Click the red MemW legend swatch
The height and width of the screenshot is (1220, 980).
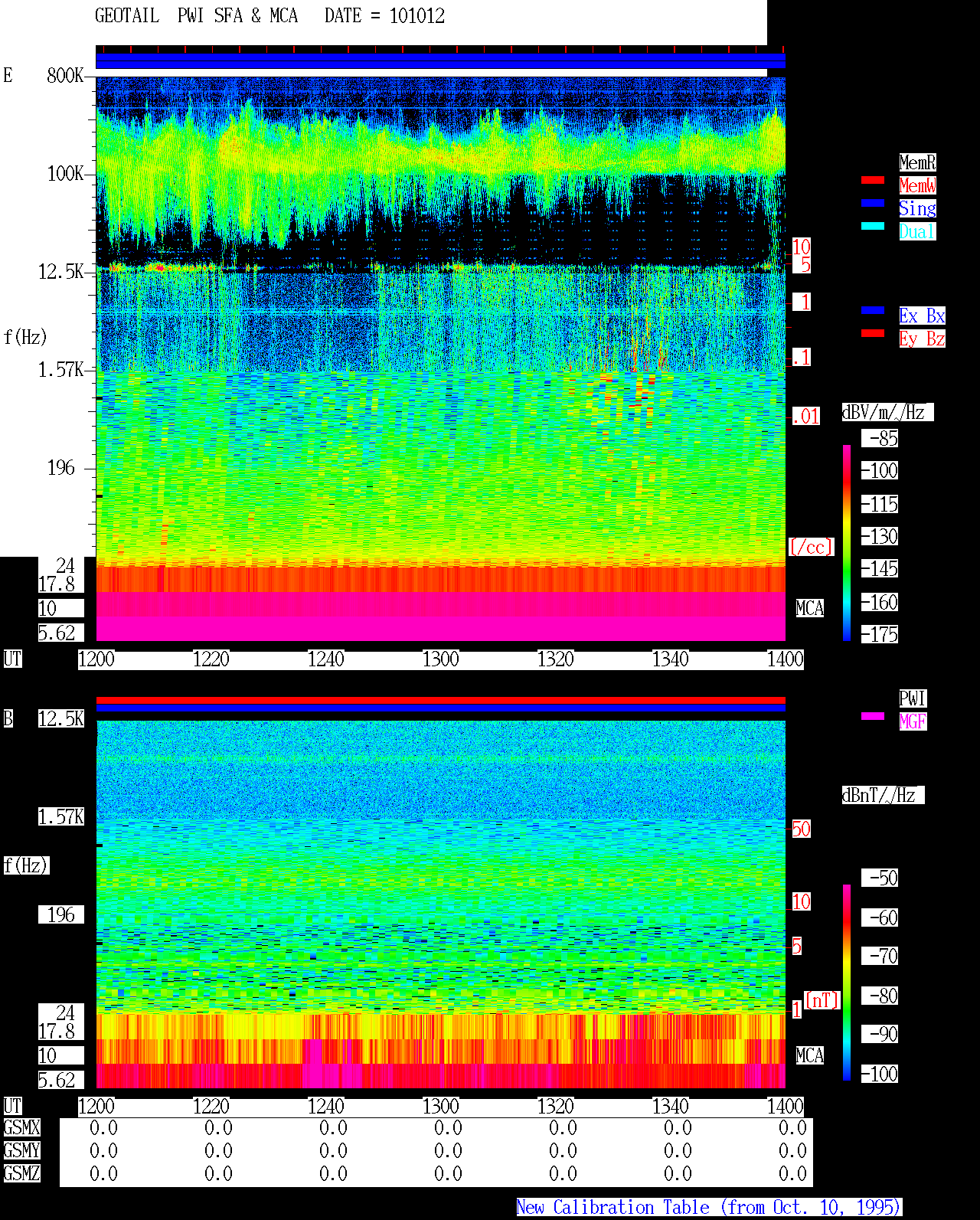(x=873, y=180)
